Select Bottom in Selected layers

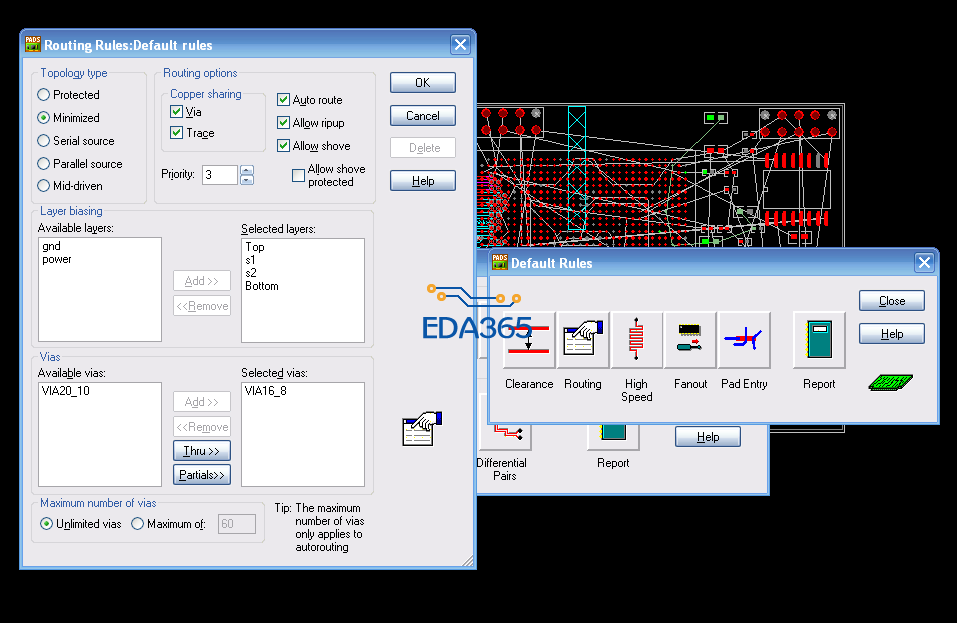262,286
